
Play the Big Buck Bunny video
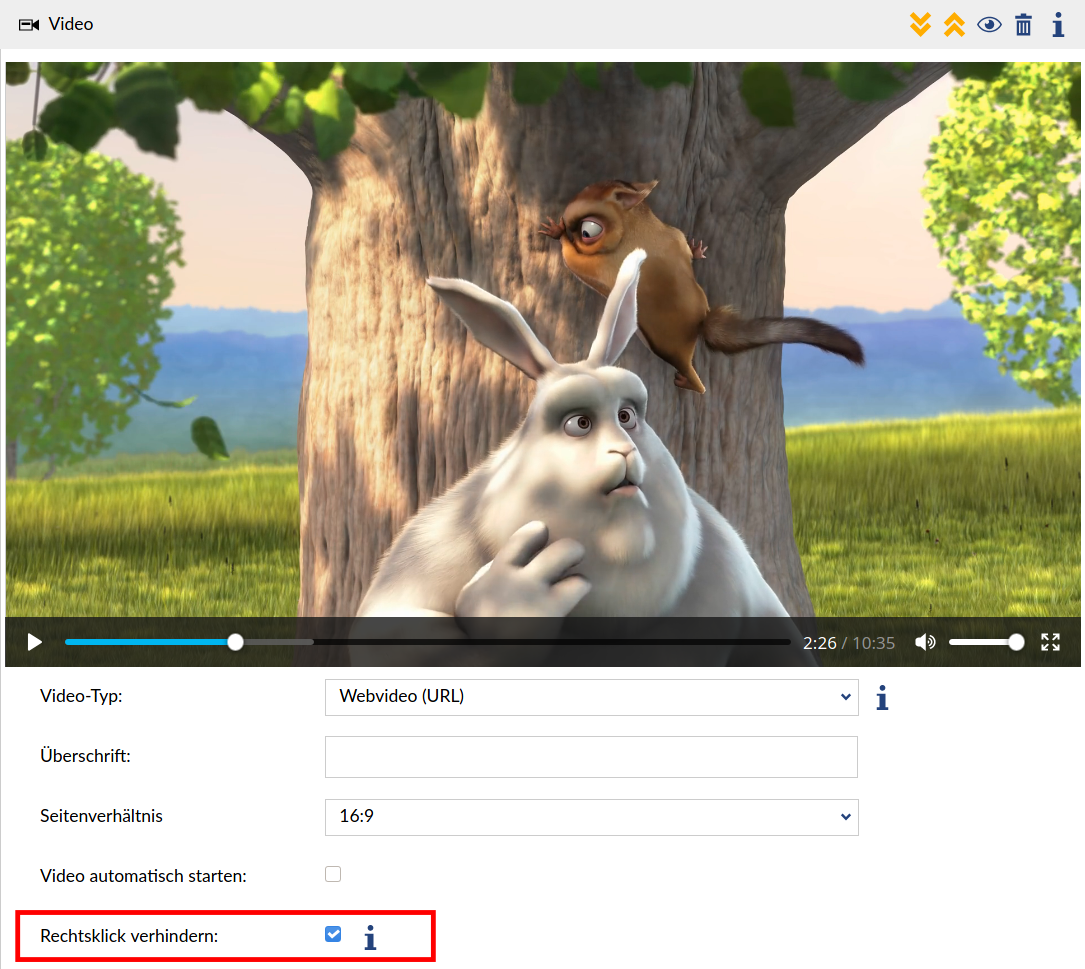[35, 642]
